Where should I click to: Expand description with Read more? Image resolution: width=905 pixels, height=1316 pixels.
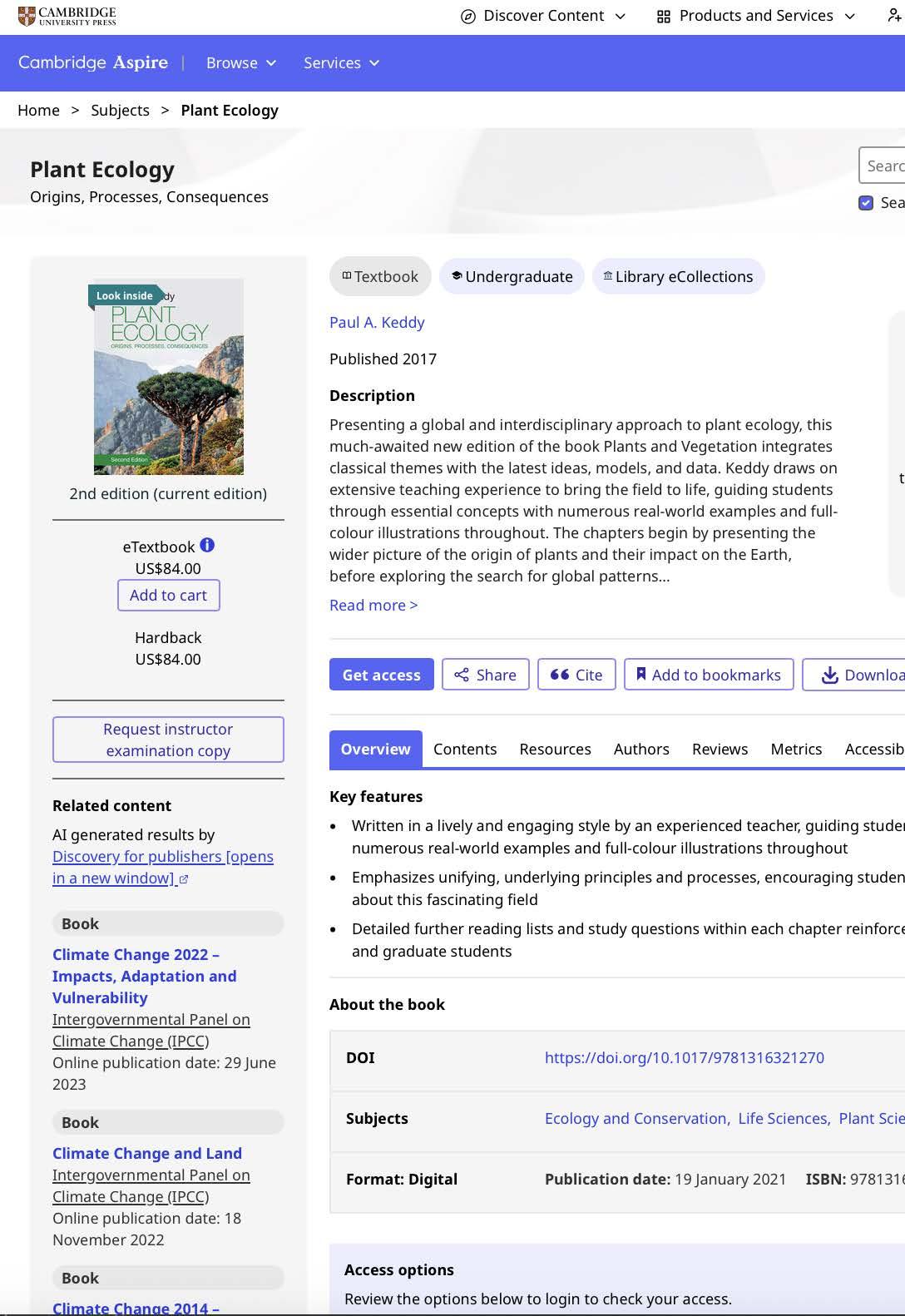373,606
